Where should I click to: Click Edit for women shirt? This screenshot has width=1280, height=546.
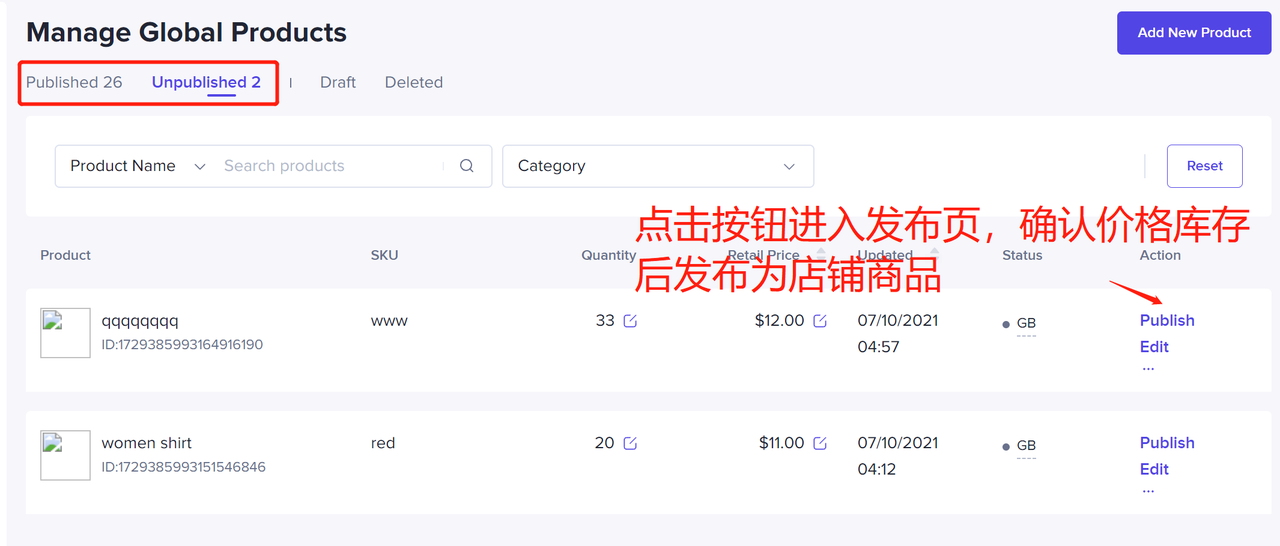click(1154, 469)
